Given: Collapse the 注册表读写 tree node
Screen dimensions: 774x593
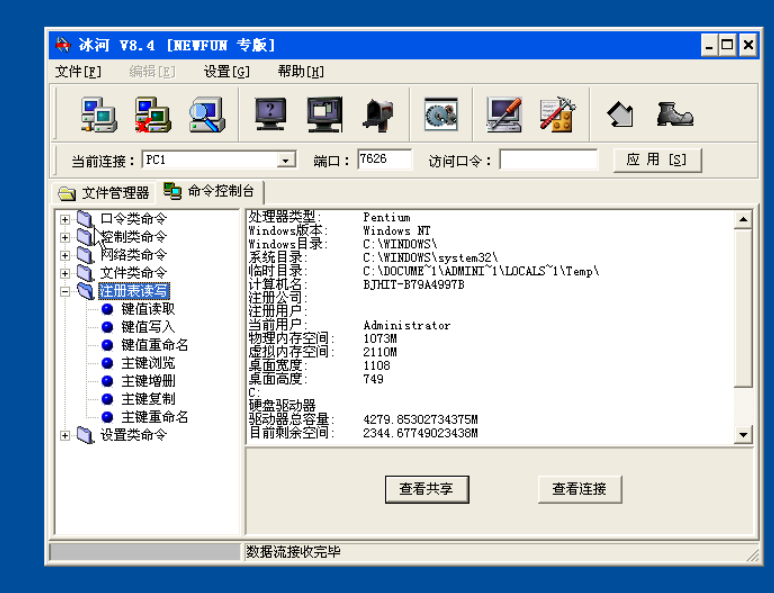Looking at the screenshot, I should 65,291.
